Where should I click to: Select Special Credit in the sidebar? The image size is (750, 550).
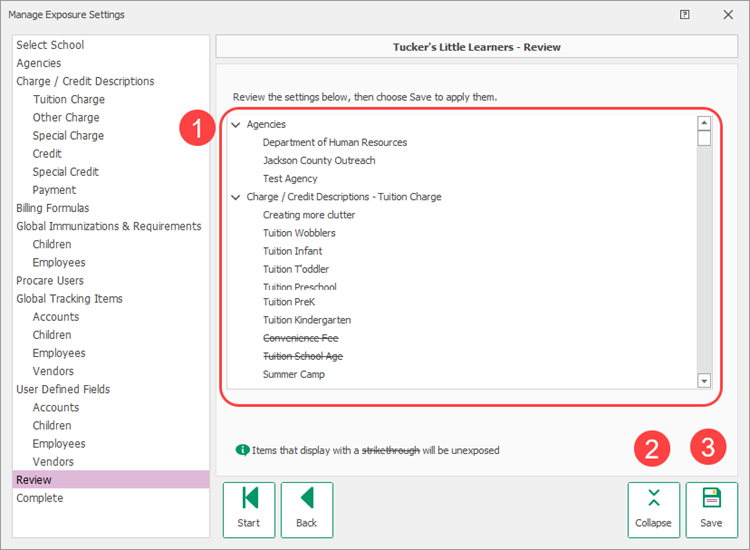click(x=66, y=172)
